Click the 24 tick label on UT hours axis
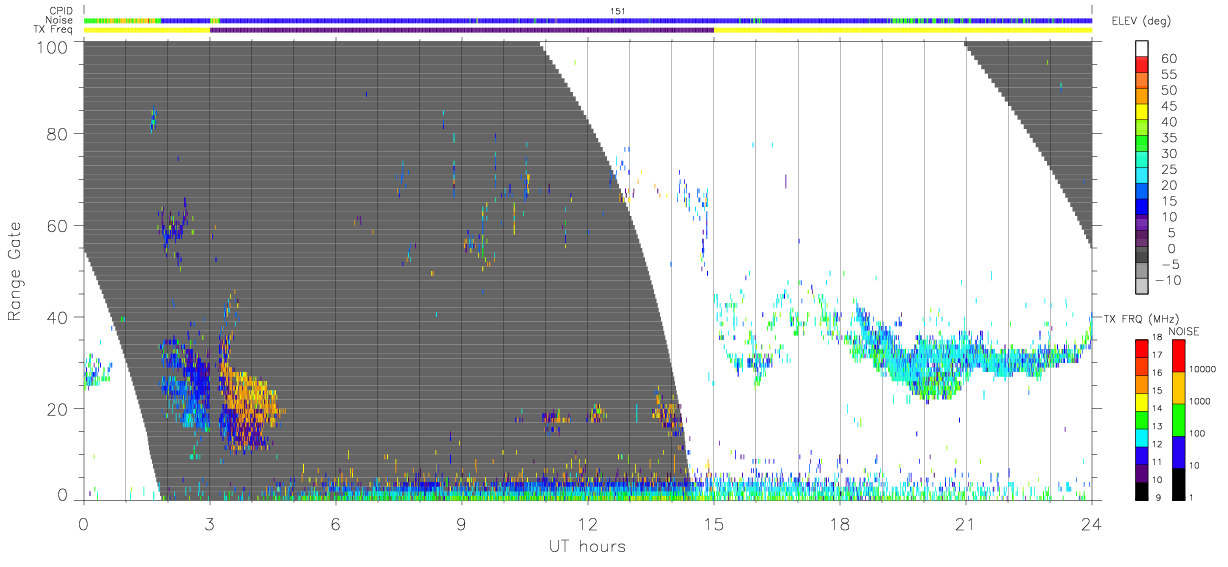 [x=1091, y=523]
